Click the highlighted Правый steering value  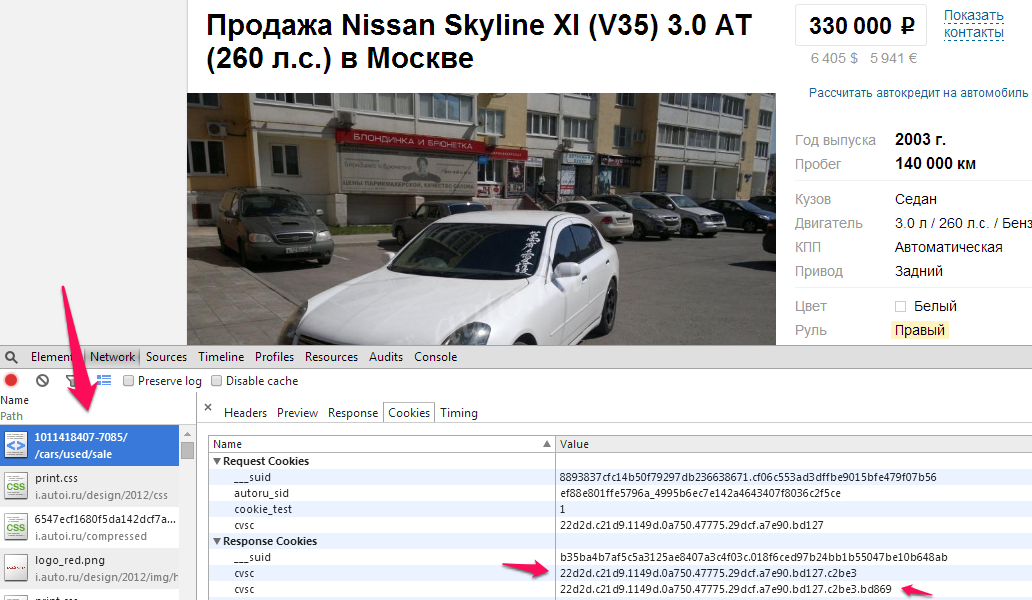[x=919, y=330]
